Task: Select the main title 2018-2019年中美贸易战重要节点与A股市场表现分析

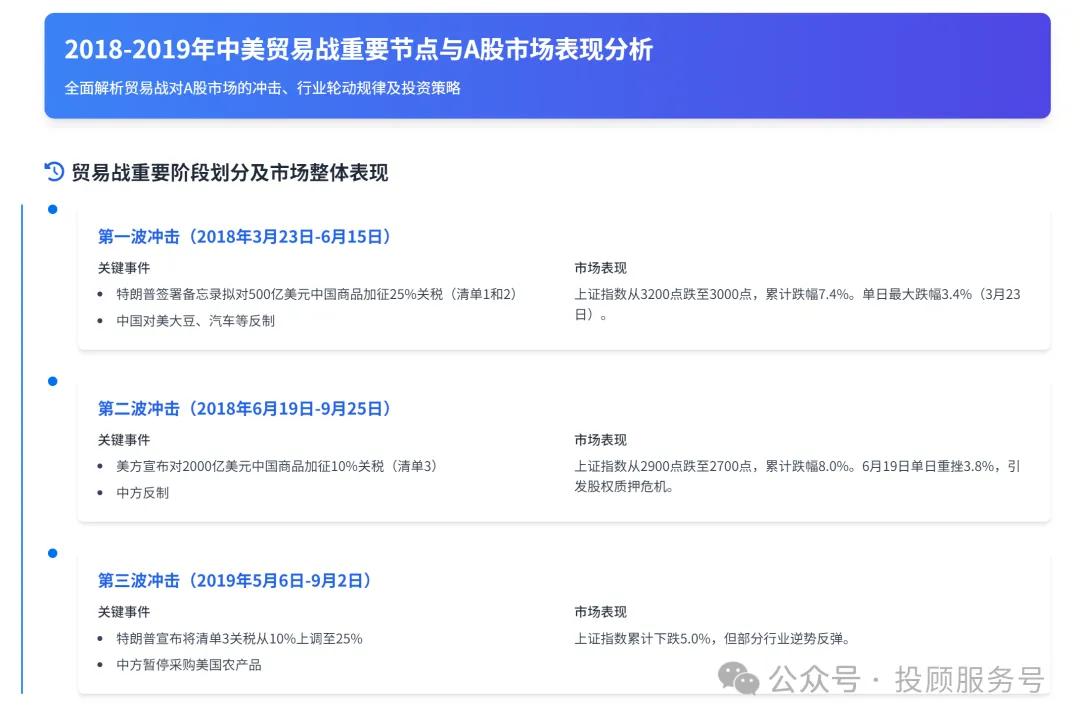Action: point(358,50)
